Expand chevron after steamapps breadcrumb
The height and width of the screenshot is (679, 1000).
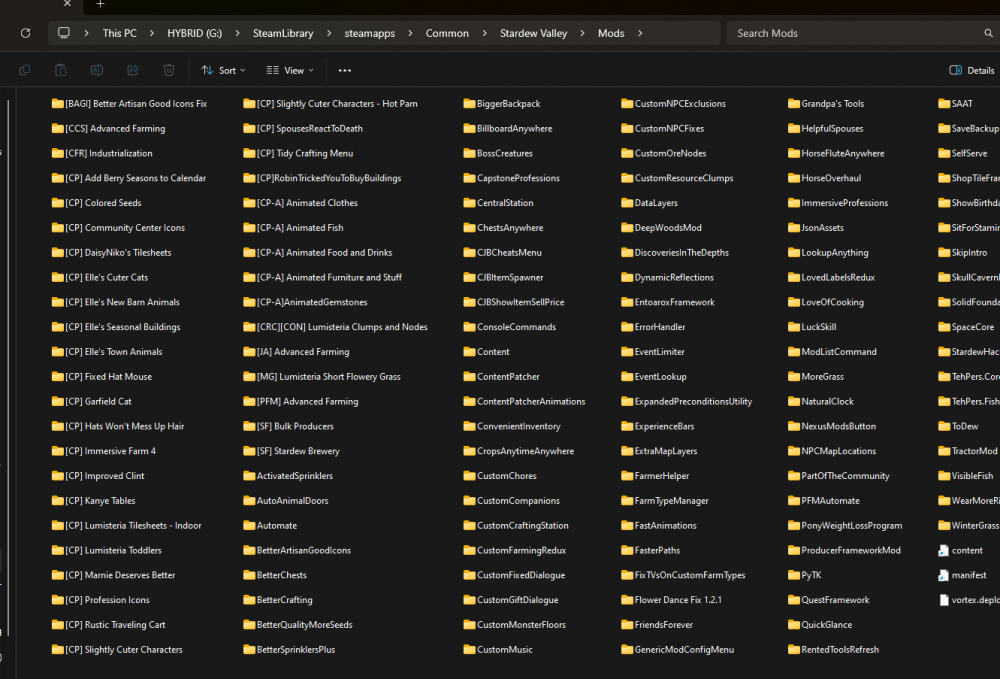click(x=410, y=33)
